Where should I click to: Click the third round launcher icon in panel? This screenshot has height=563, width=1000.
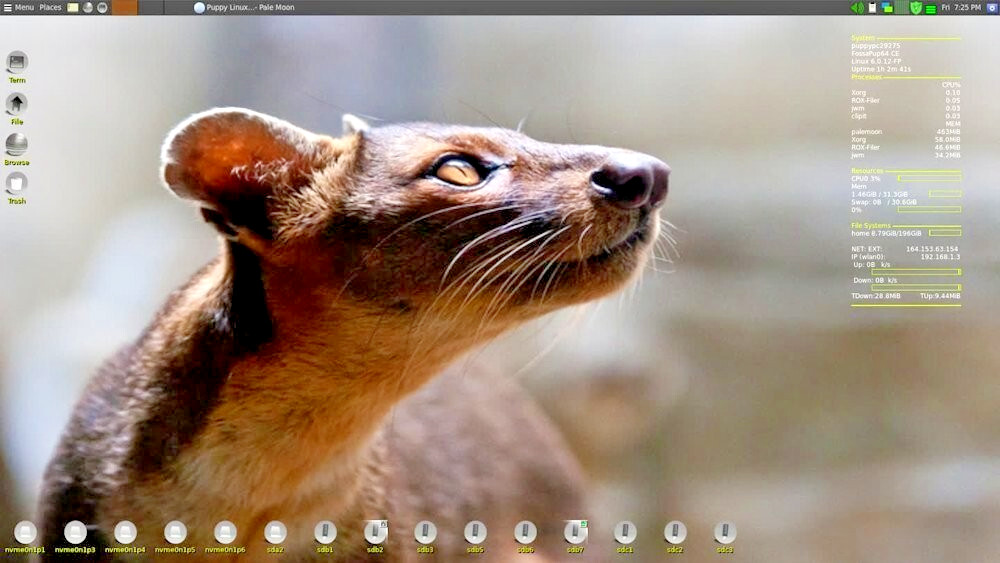pyautogui.click(x=102, y=8)
